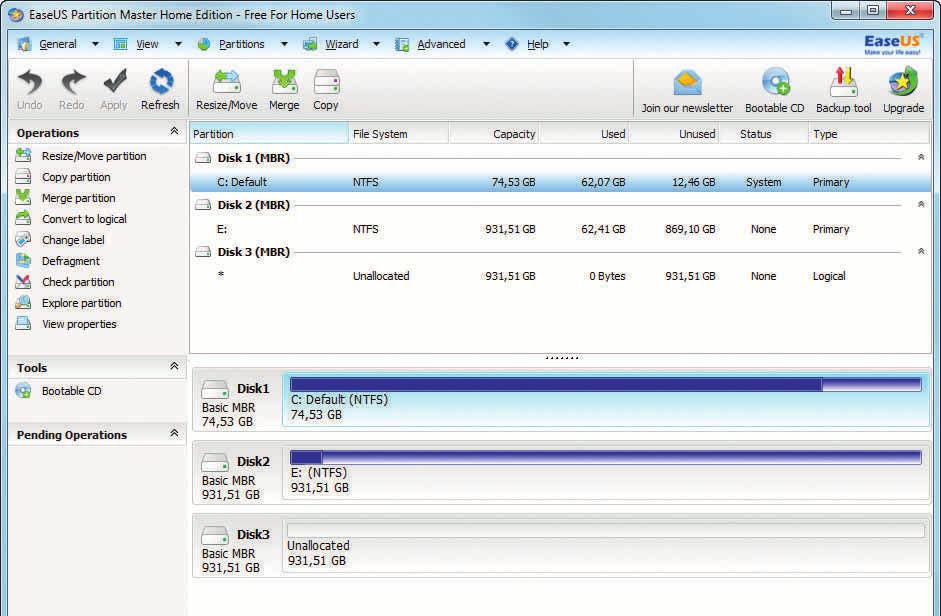Open the Advanced menu dropdown arrow
Screen dimensions: 941x616
pyautogui.click(x=486, y=44)
